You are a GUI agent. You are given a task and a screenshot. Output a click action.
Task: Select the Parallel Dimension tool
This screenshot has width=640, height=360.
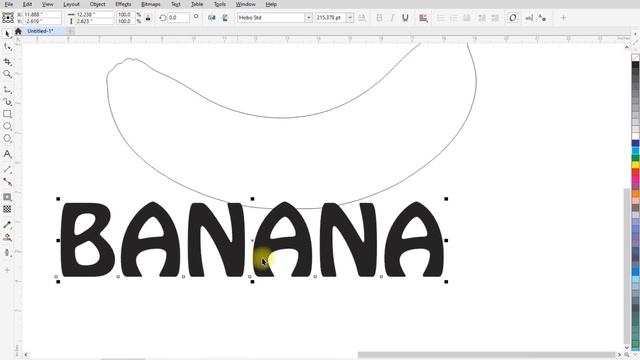click(7, 169)
